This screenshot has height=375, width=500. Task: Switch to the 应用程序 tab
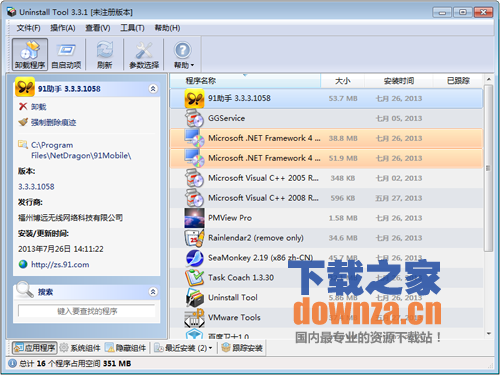(34, 348)
